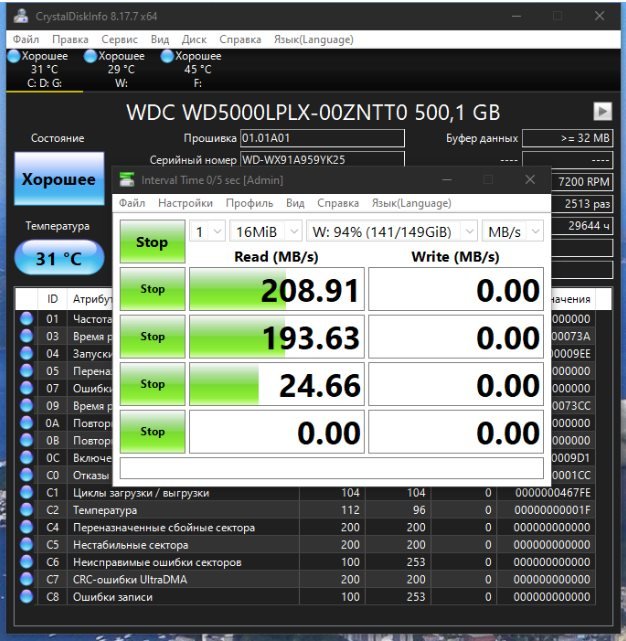Click the status orb for attribute 05
This screenshot has height=641, width=626.
point(27,371)
